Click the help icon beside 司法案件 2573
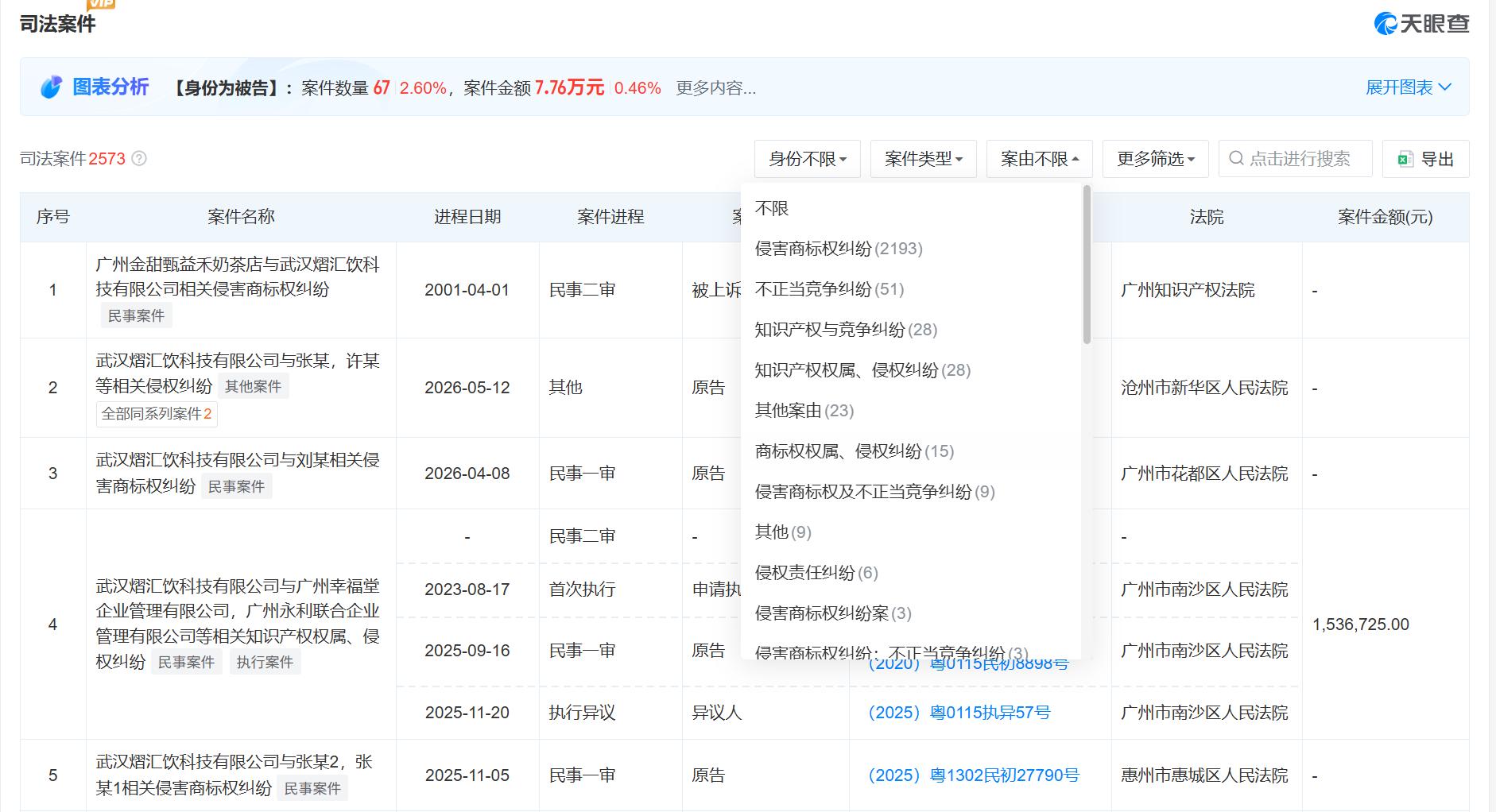 [139, 159]
